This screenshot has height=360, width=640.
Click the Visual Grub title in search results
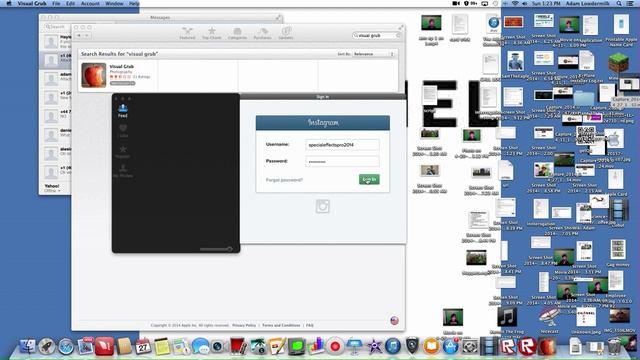pyautogui.click(x=122, y=66)
